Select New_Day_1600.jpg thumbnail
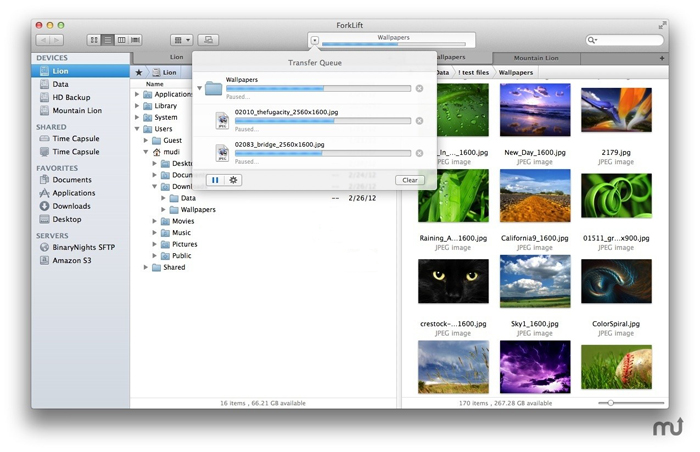 535,110
